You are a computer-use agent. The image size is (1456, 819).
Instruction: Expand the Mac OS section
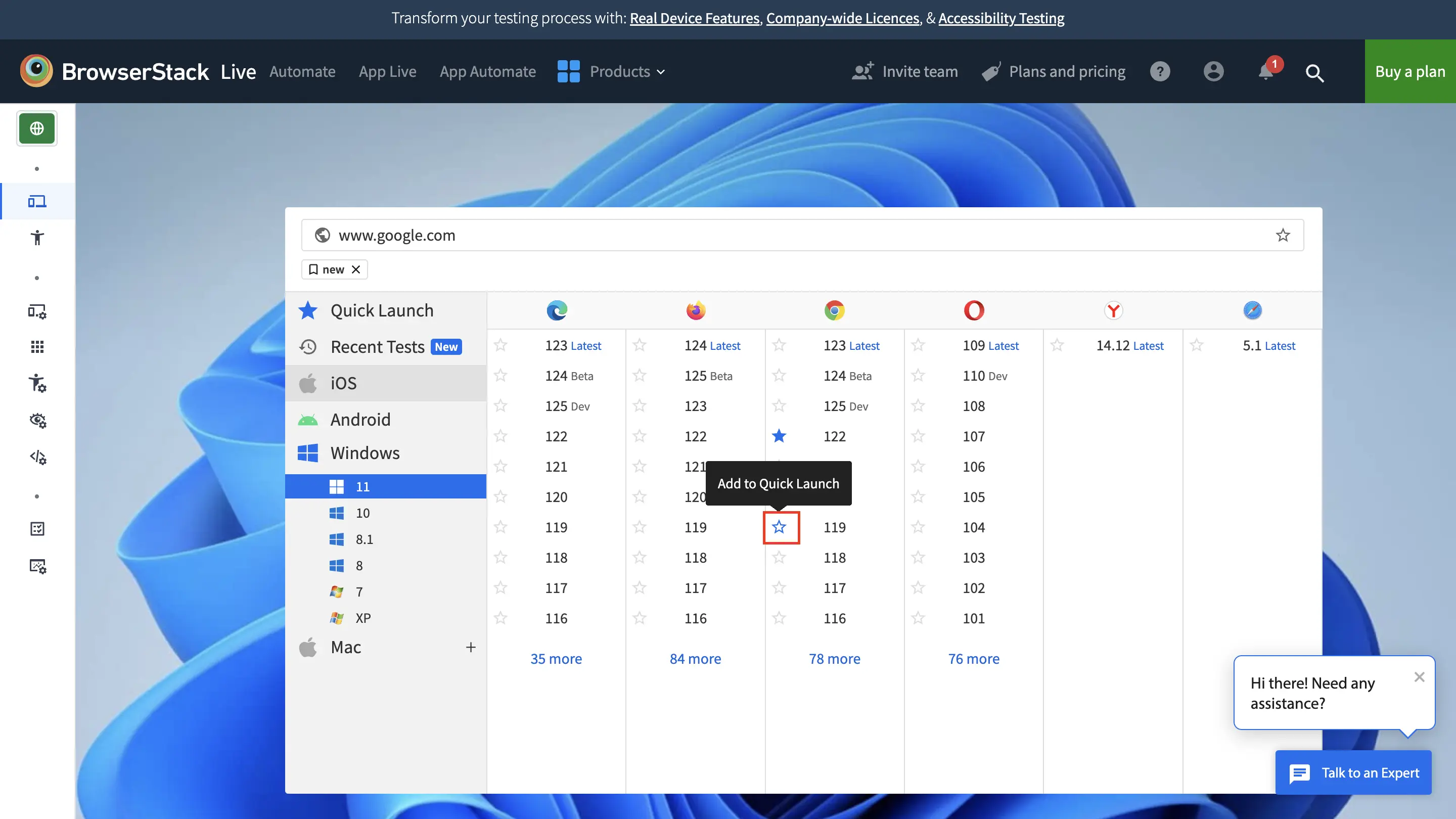point(470,647)
